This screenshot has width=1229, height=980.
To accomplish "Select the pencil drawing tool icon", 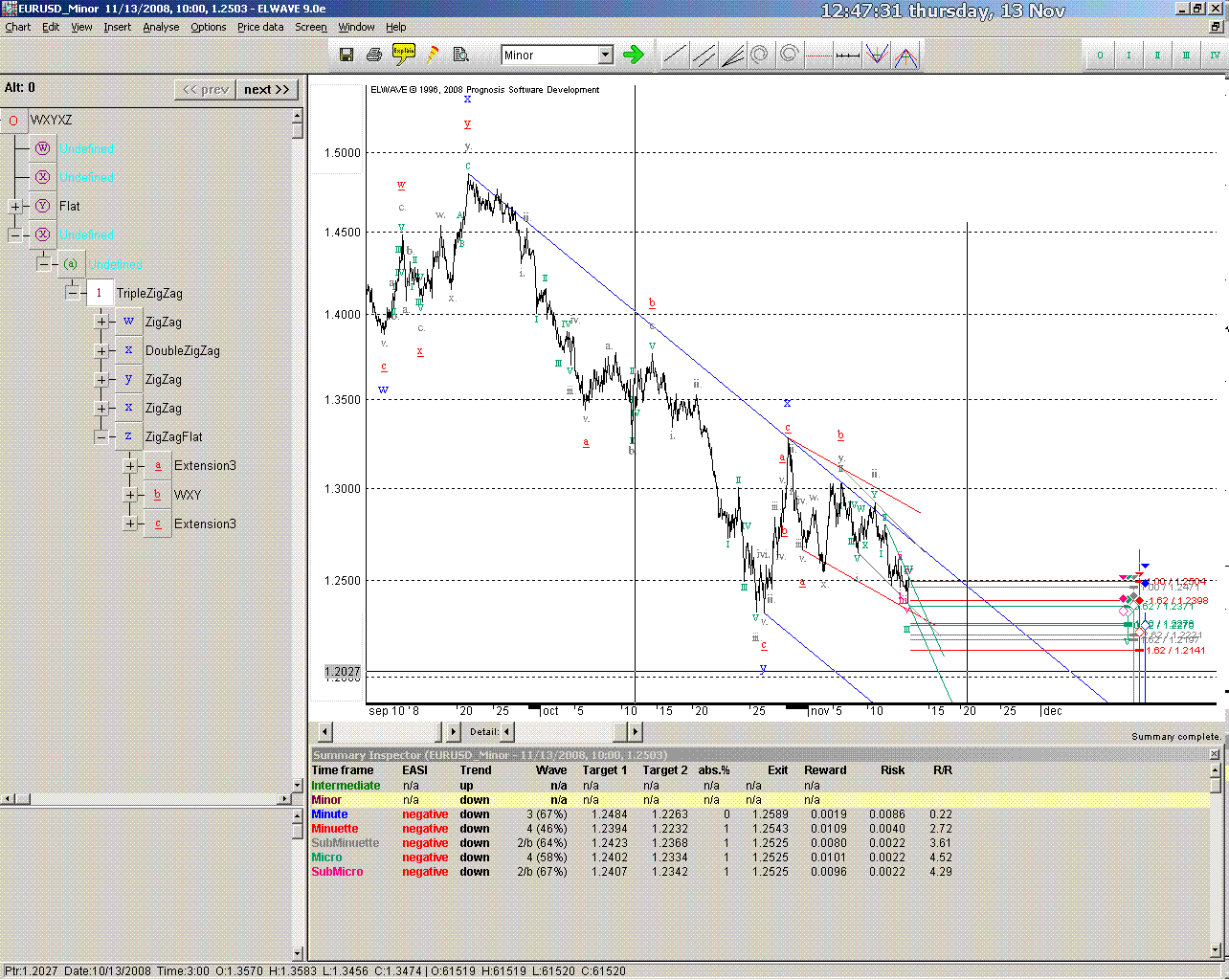I will point(432,55).
